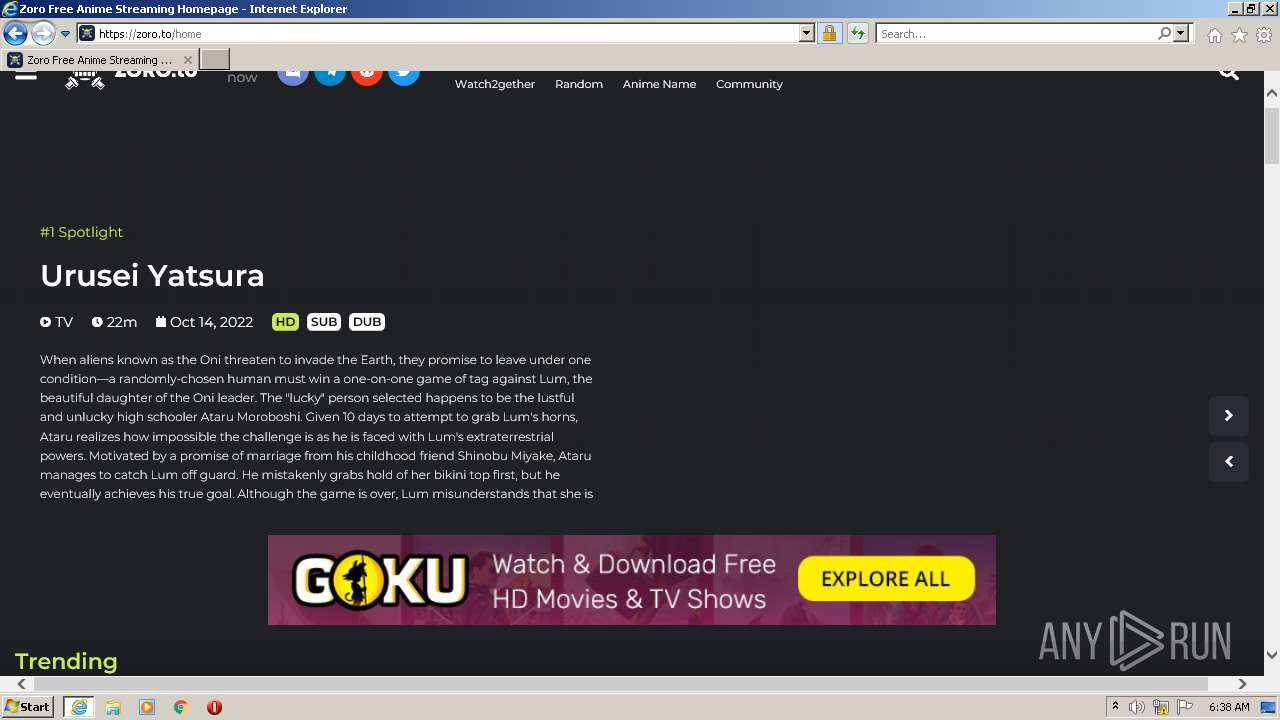Refresh the page with green arrows icon

coord(857,34)
